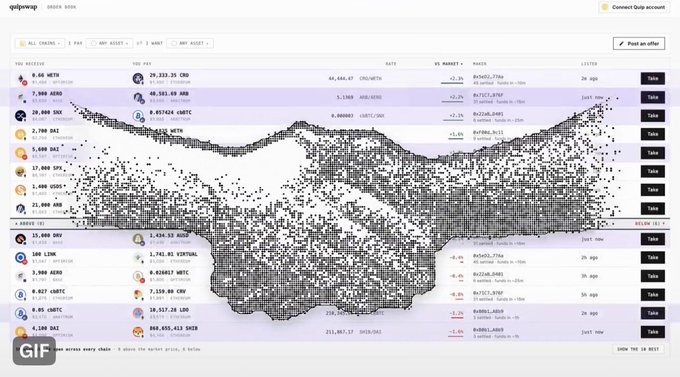Open the Order Book tab
The height and width of the screenshot is (377, 680).
61,7
